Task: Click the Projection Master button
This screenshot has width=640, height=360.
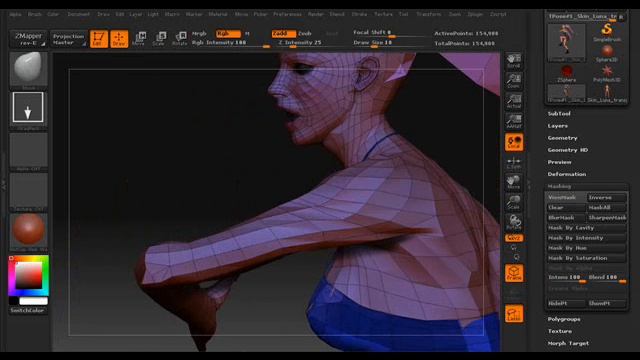Action: pos(69,39)
